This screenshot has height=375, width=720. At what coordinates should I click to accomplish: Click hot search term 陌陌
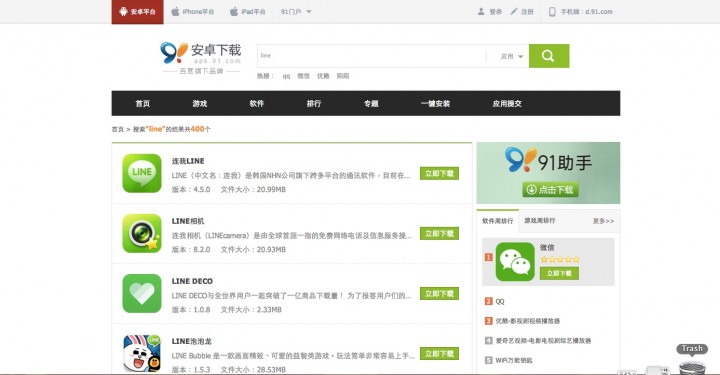click(x=343, y=76)
